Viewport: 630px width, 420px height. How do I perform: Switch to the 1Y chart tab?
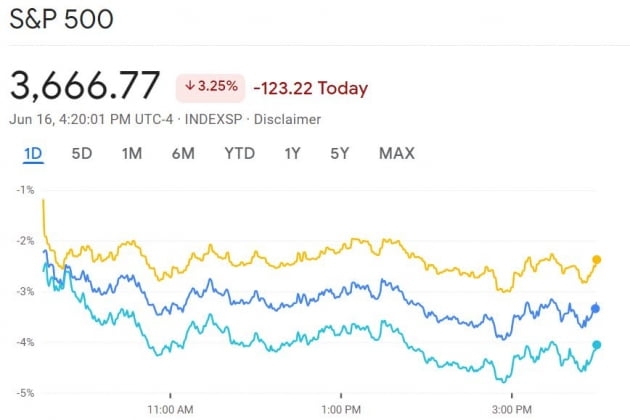click(292, 154)
